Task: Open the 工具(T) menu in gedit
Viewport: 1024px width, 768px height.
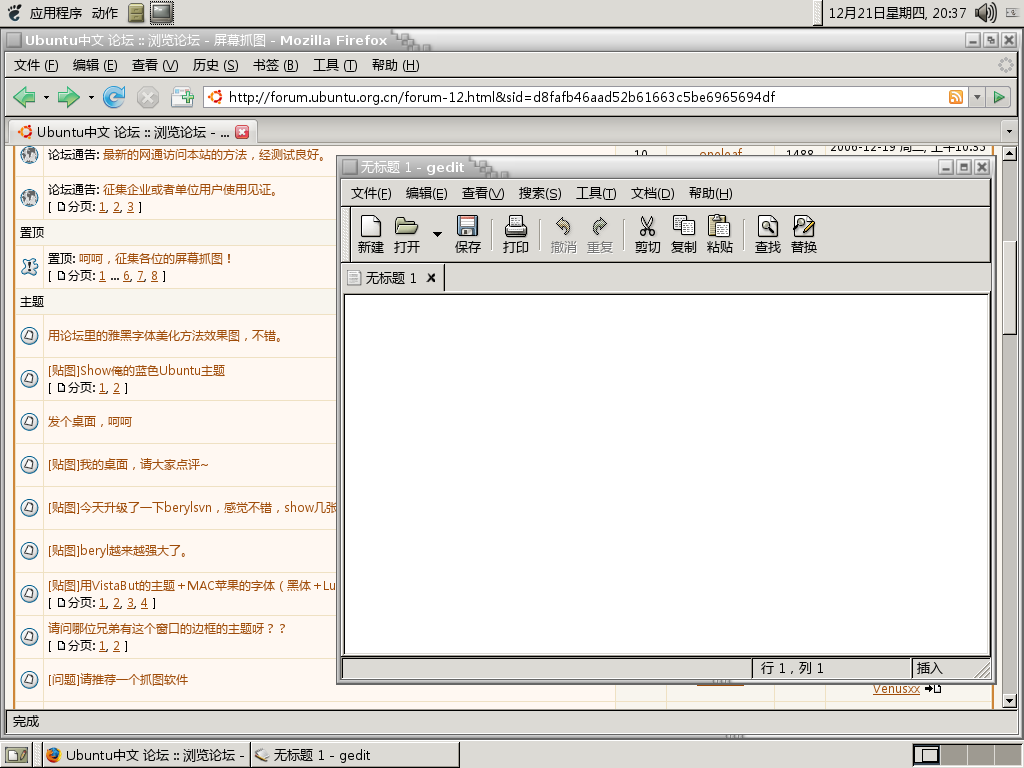Action: tap(596, 193)
